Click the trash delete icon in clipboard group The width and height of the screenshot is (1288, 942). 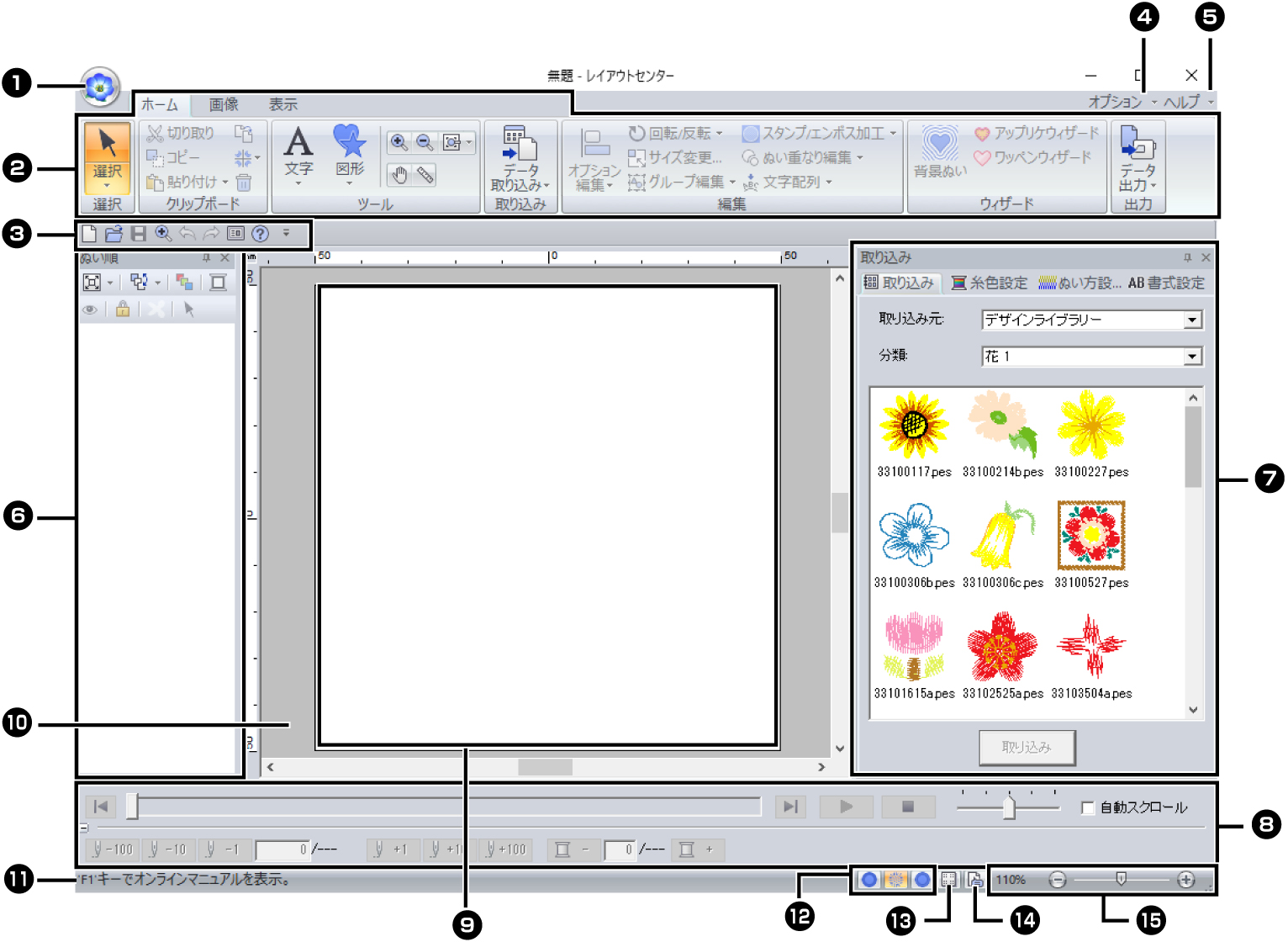[x=244, y=182]
